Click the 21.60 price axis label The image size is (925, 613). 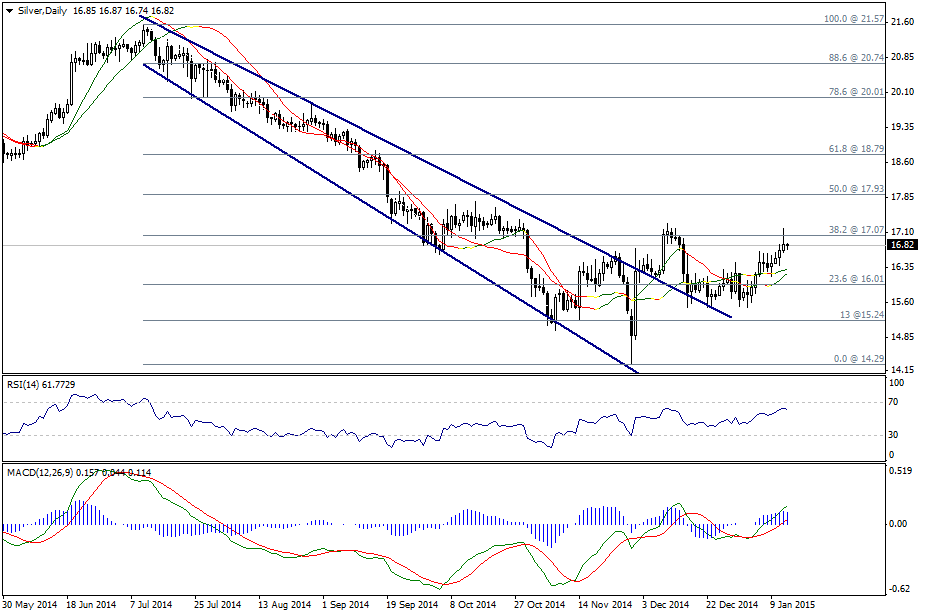tap(902, 22)
